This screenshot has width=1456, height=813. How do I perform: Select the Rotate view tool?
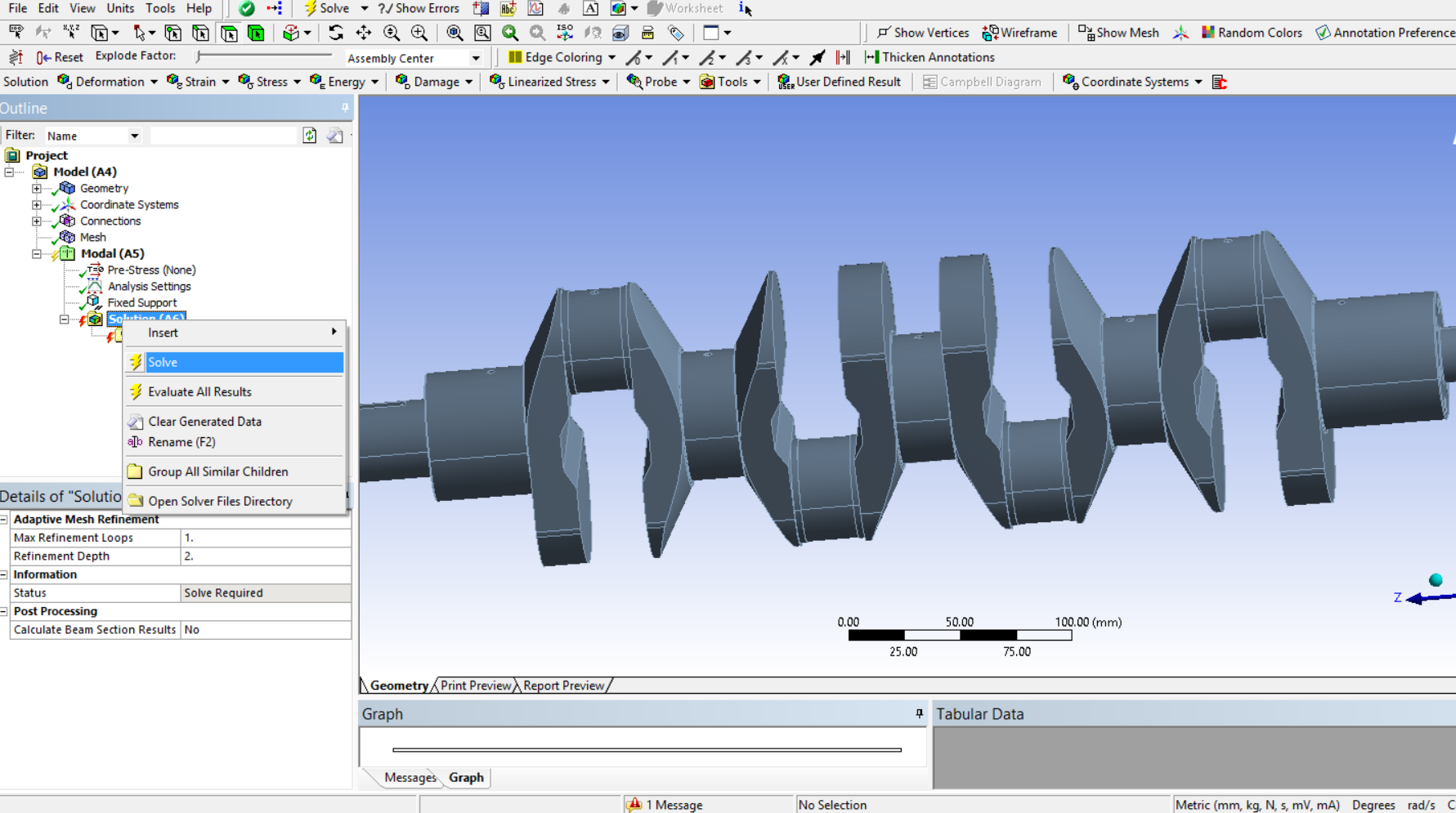coord(335,33)
